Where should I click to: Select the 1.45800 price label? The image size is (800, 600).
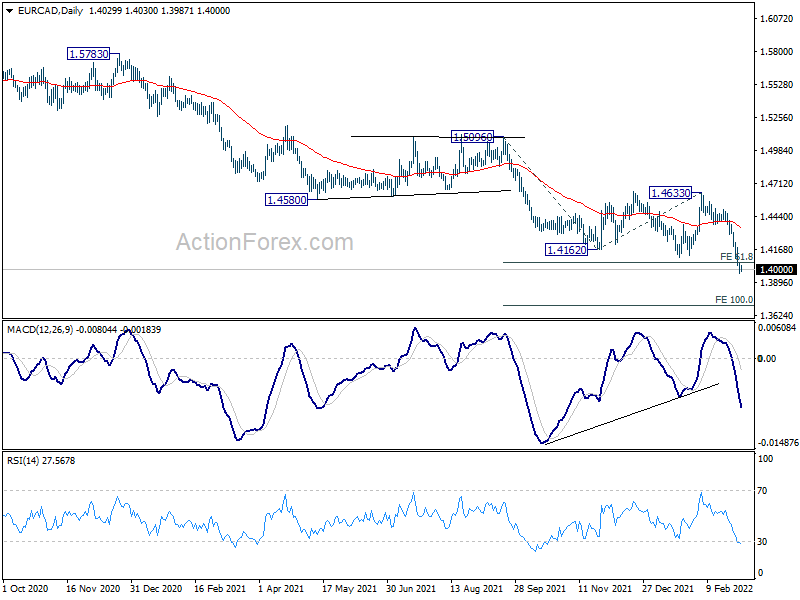coord(287,200)
